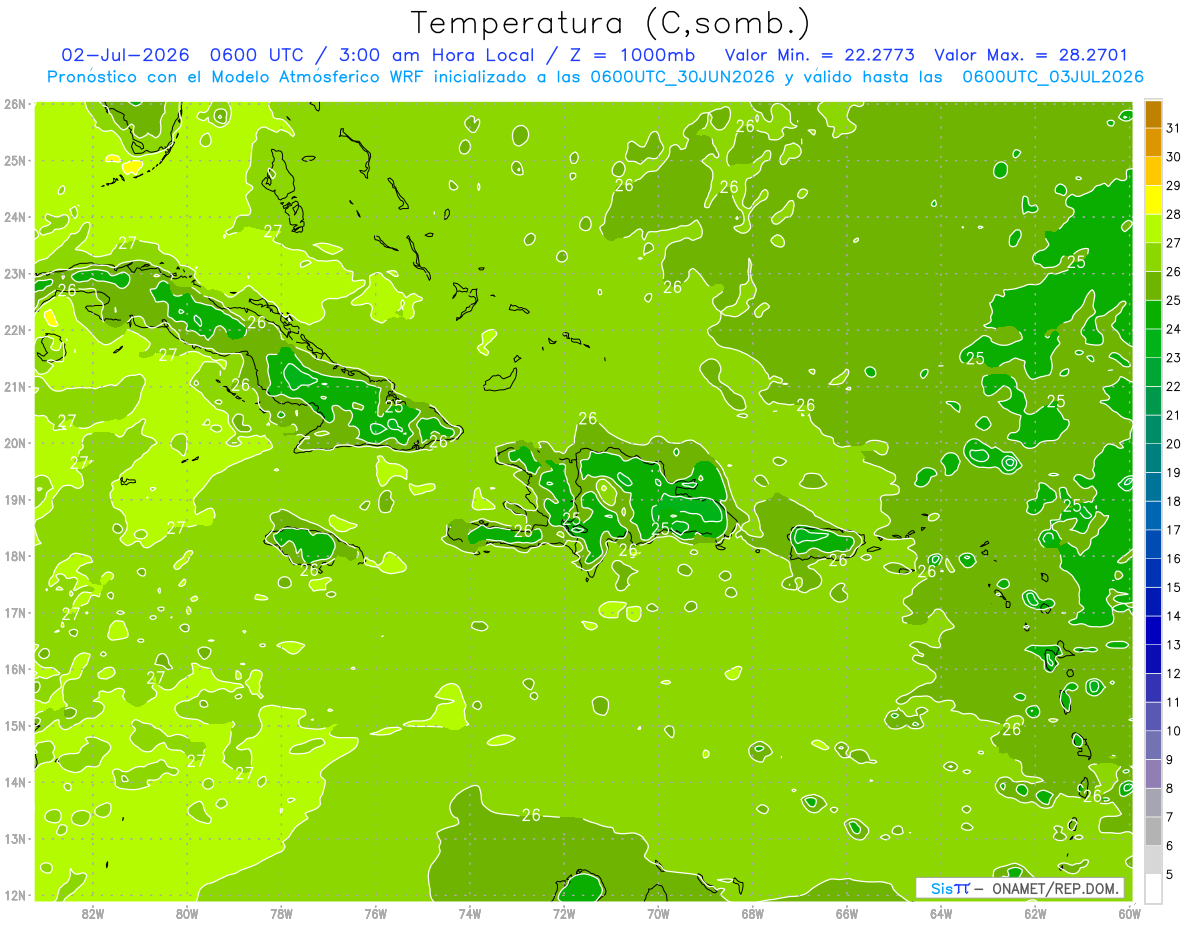This screenshot has width=1200, height=927.
Task: Click the Sisπ ONAMET/REP.DOM. logo
Action: click(1020, 888)
